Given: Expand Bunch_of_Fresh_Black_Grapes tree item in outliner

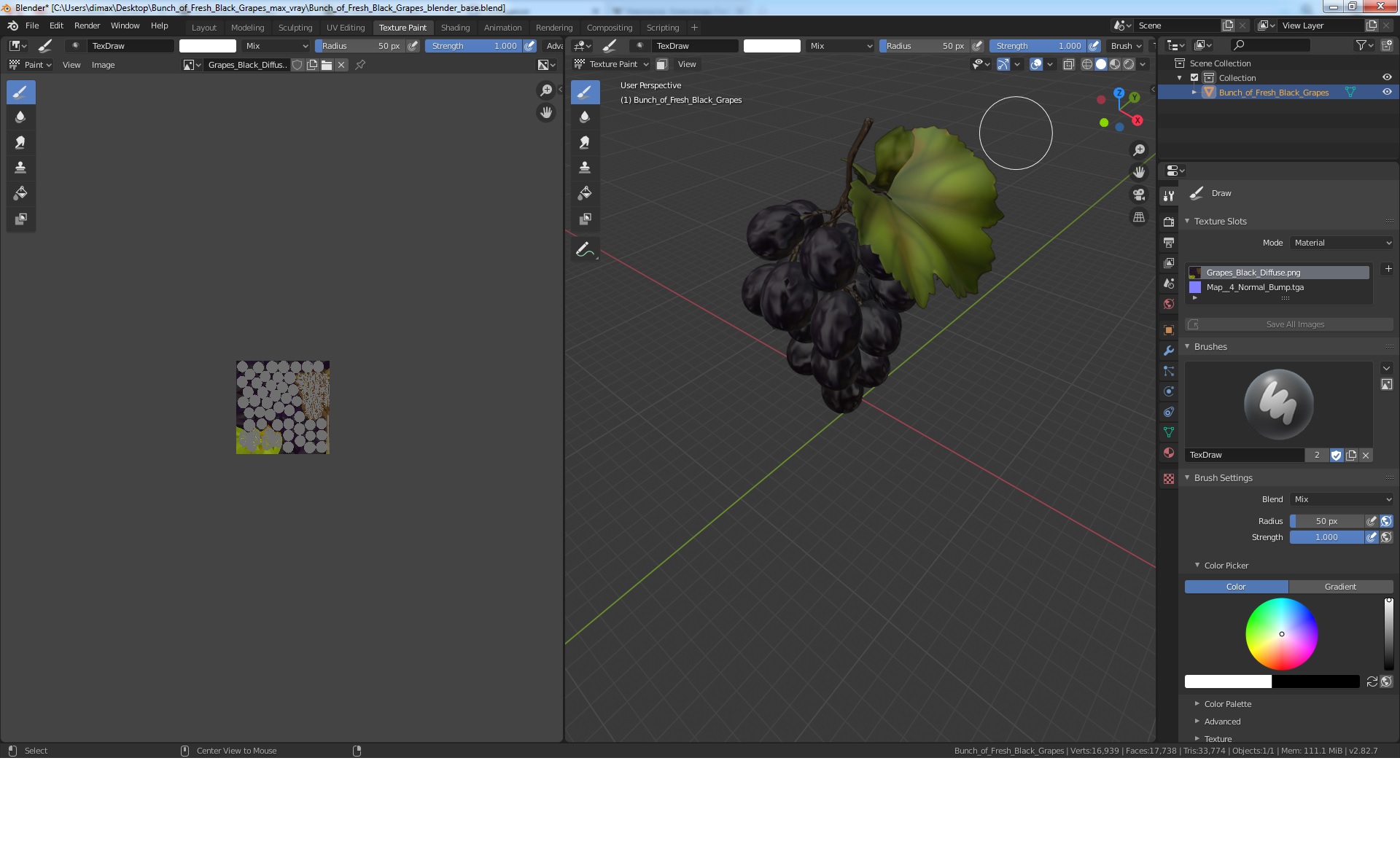Looking at the screenshot, I should point(1194,93).
